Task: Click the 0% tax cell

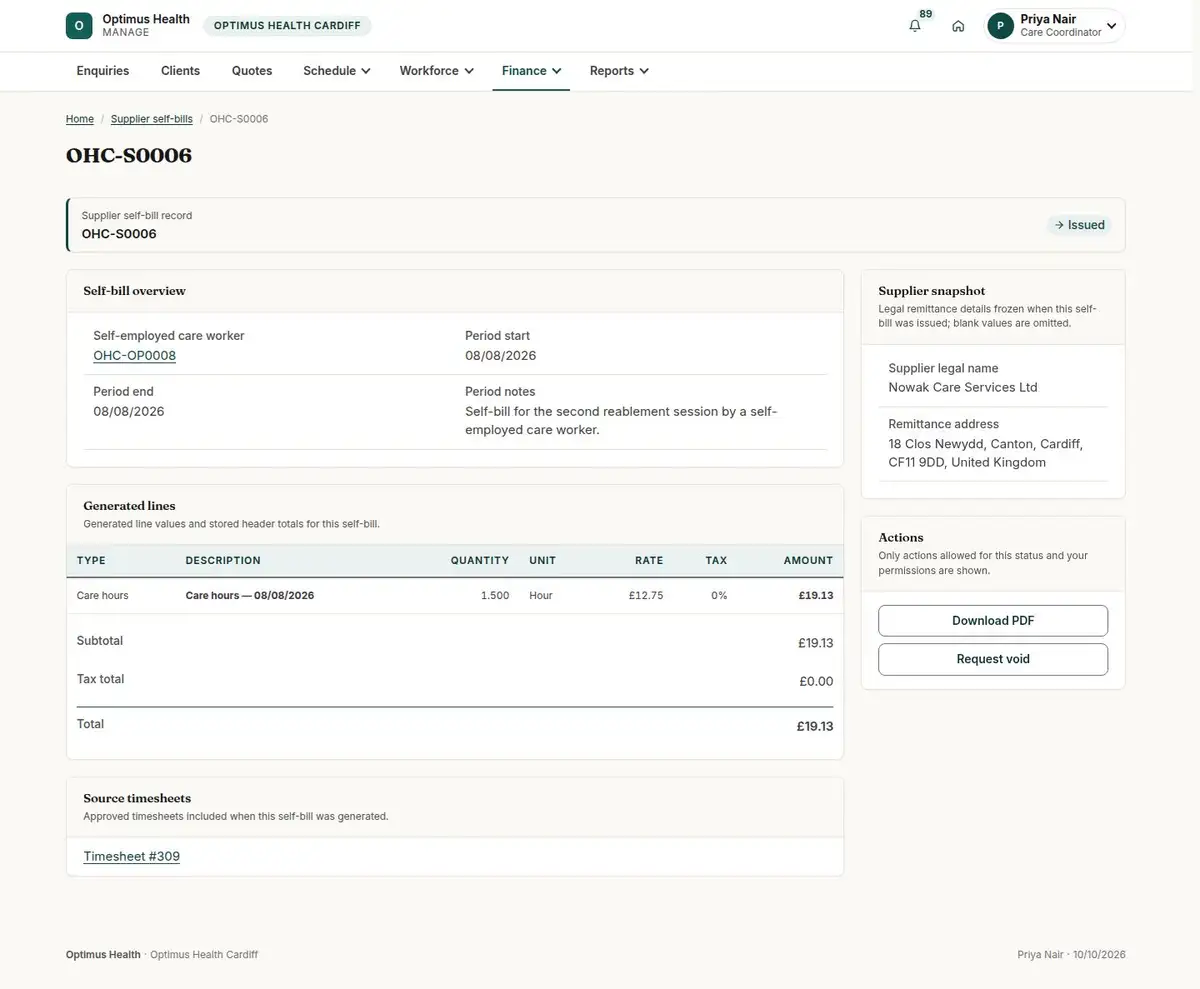Action: coord(719,596)
